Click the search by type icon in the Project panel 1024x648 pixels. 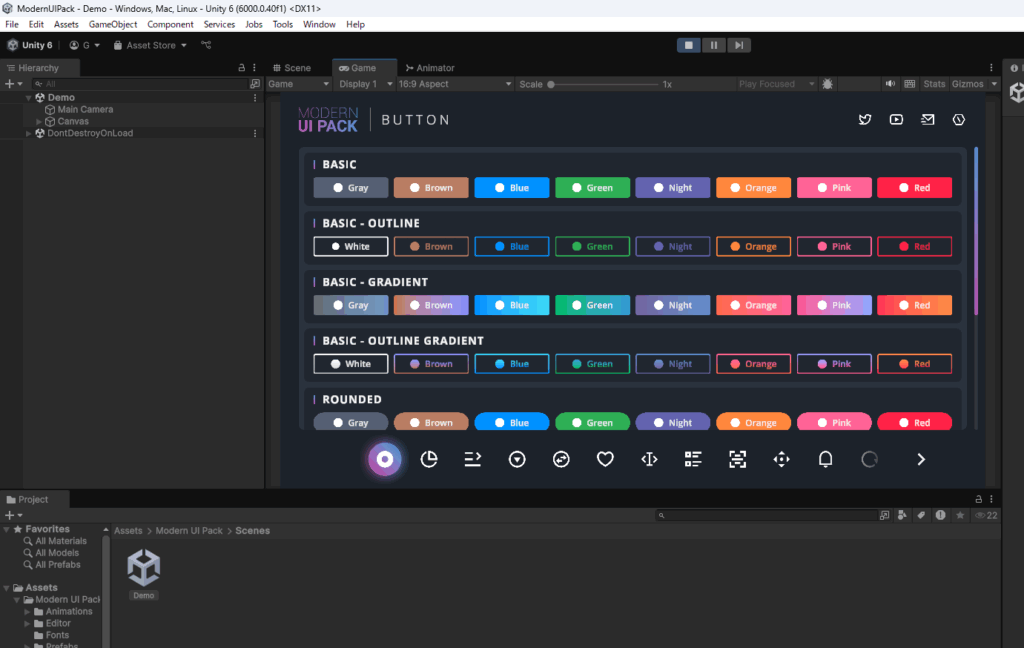click(903, 515)
